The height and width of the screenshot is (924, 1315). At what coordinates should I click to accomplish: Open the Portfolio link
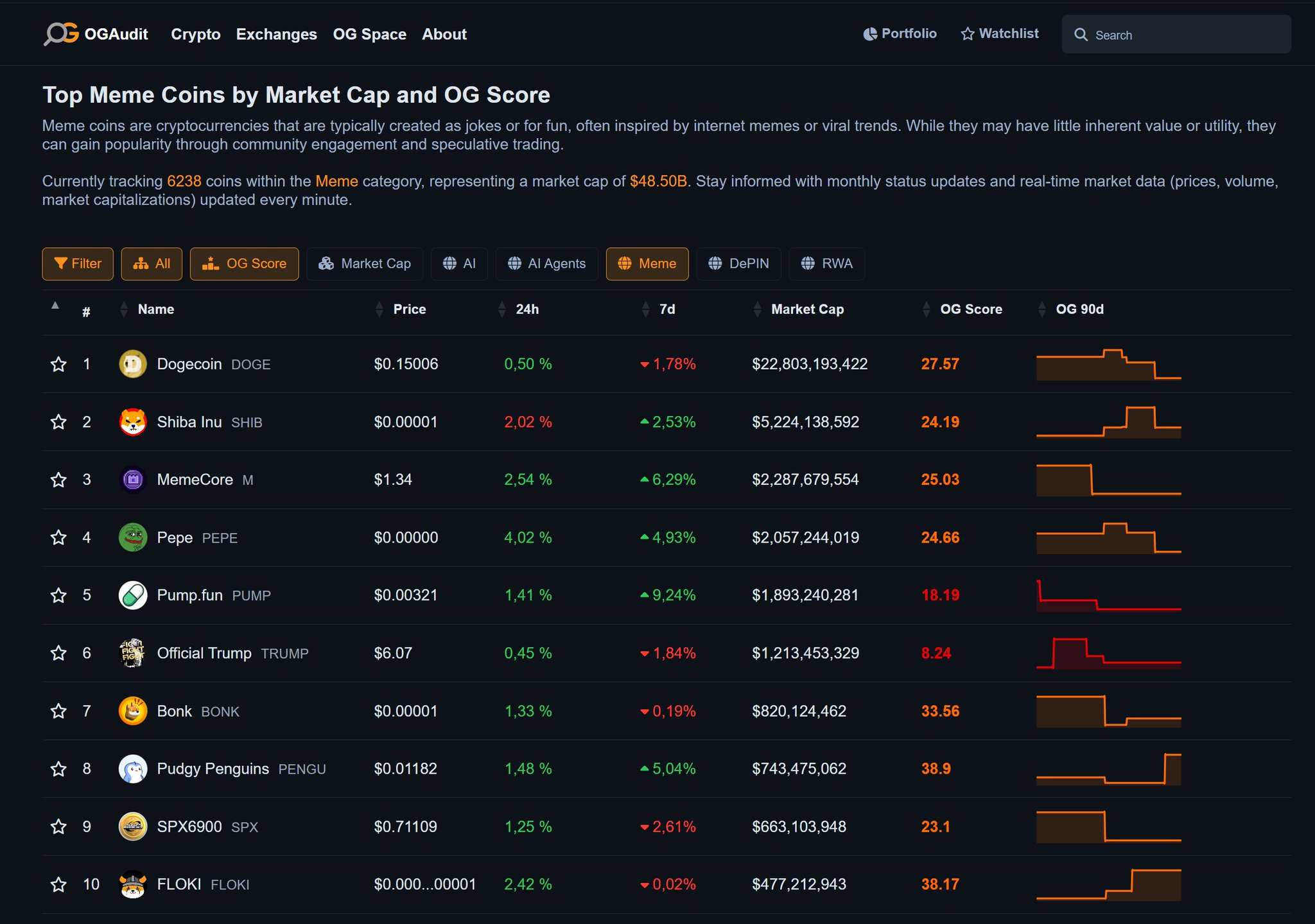[900, 33]
